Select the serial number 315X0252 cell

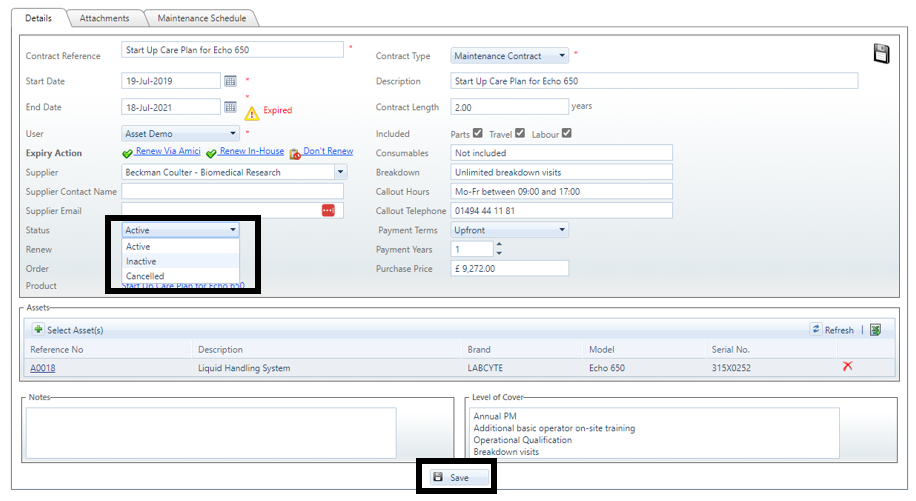pyautogui.click(x=731, y=368)
